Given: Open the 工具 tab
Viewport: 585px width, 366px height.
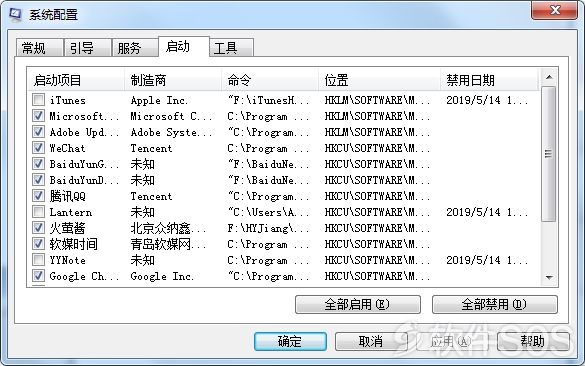Looking at the screenshot, I should [x=231, y=48].
